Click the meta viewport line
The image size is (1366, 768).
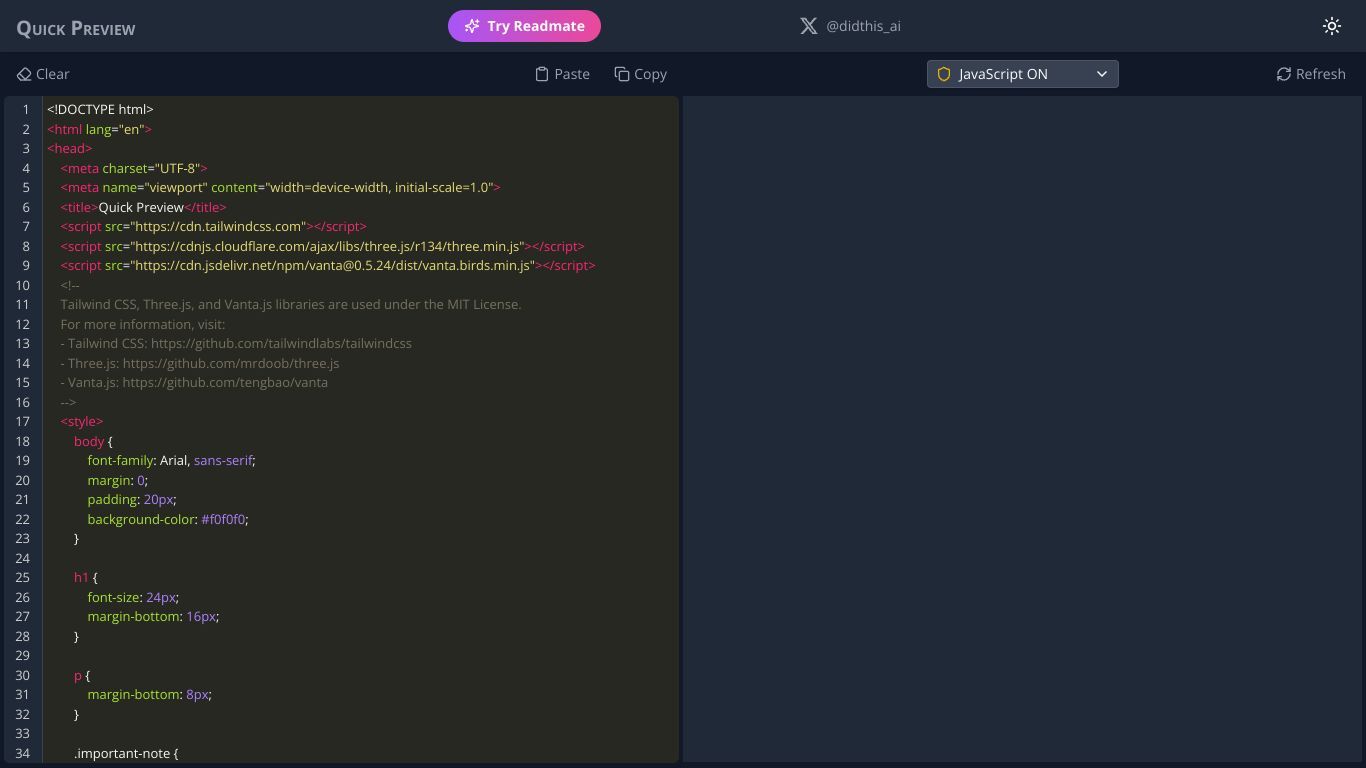click(x=280, y=187)
